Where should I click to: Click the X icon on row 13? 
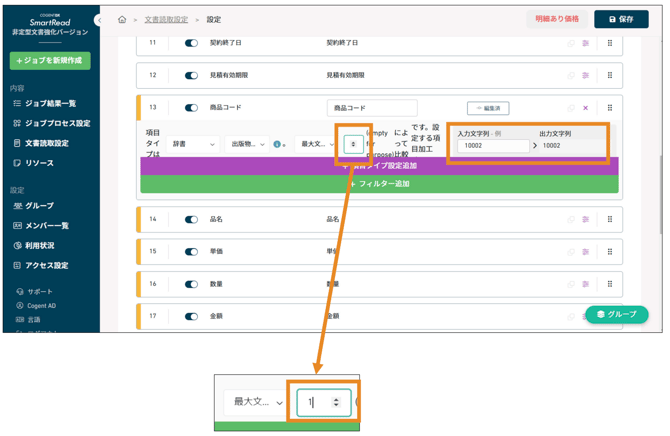pos(585,108)
